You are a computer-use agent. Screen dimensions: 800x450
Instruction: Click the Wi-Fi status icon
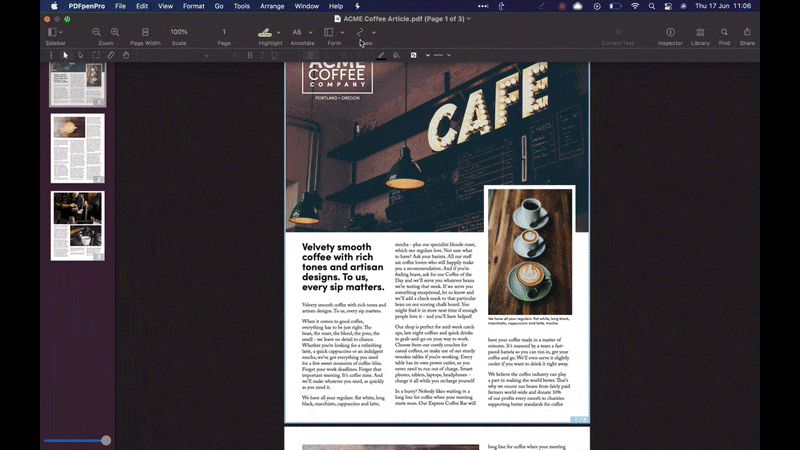click(x=635, y=6)
